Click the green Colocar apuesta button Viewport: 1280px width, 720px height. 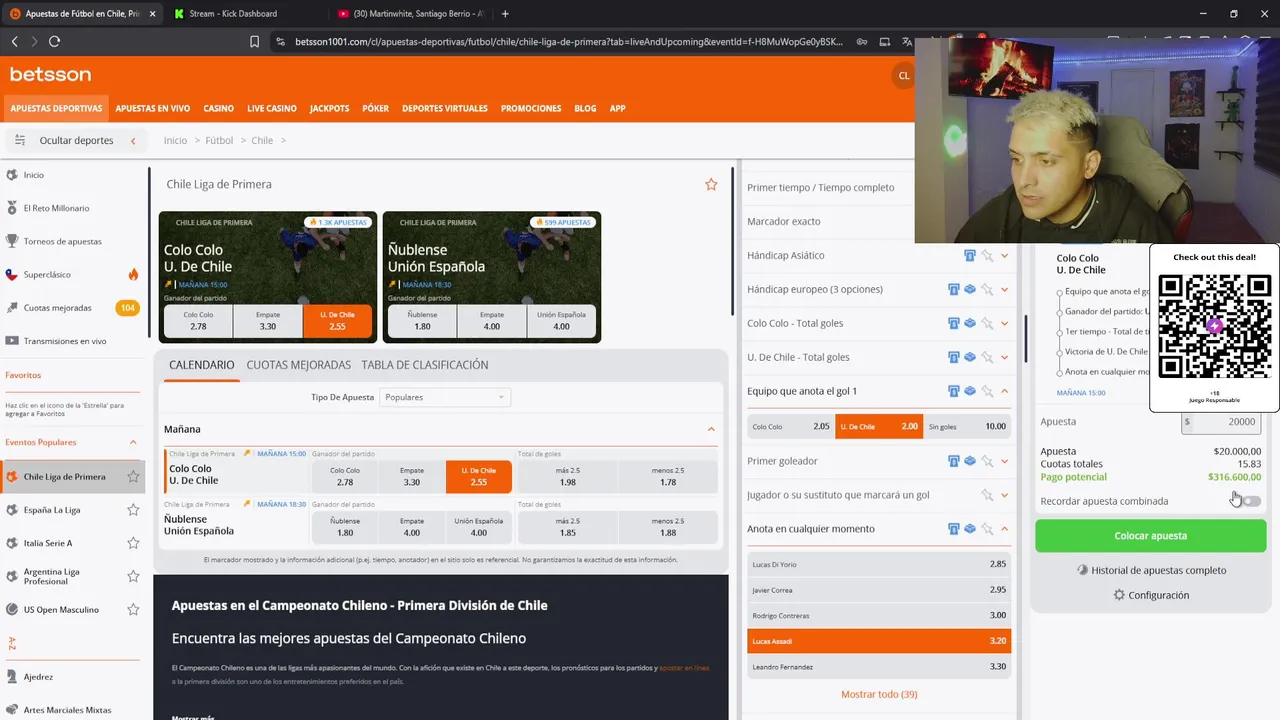[x=1150, y=536]
